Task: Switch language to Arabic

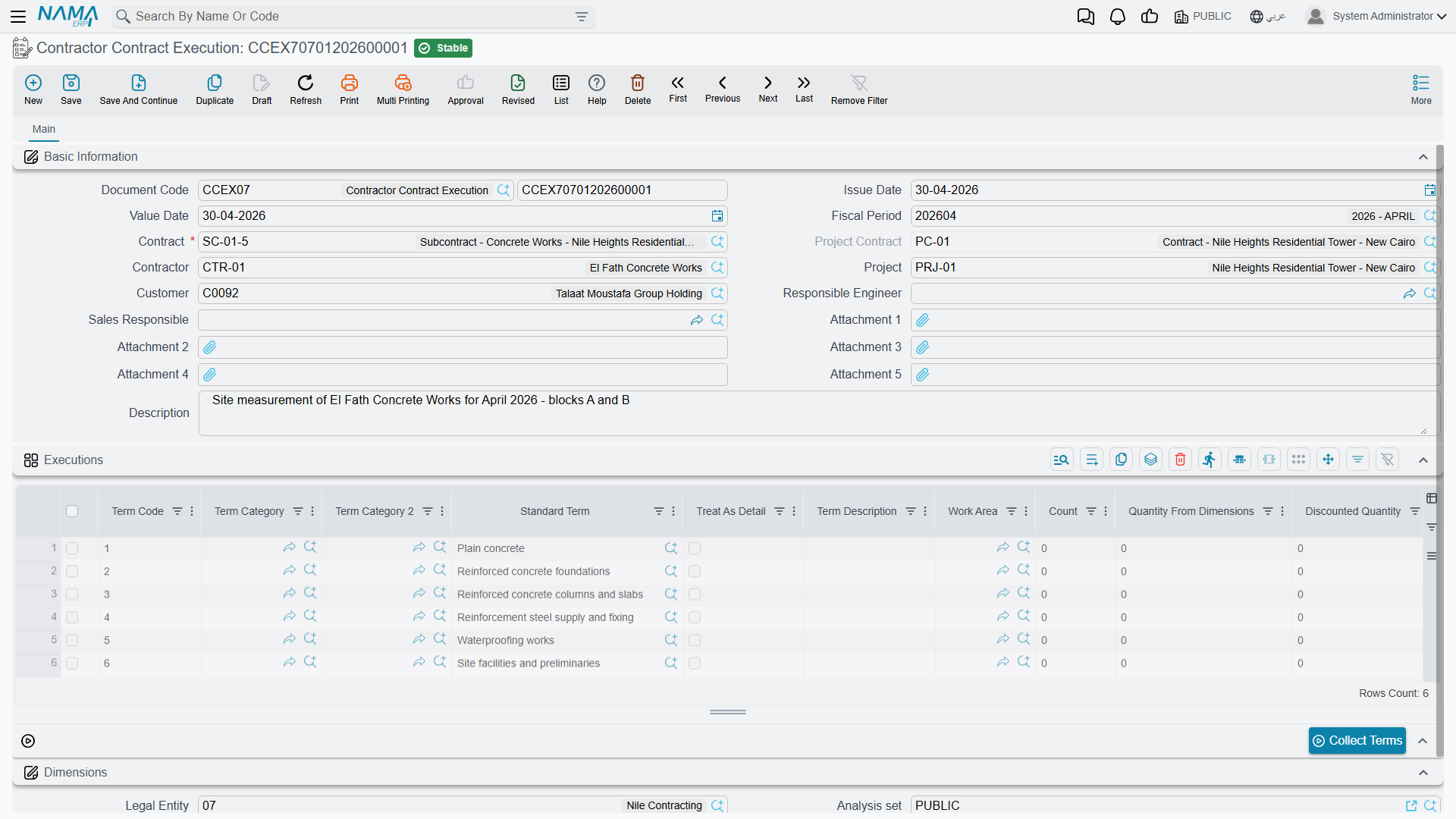Action: [x=1267, y=16]
